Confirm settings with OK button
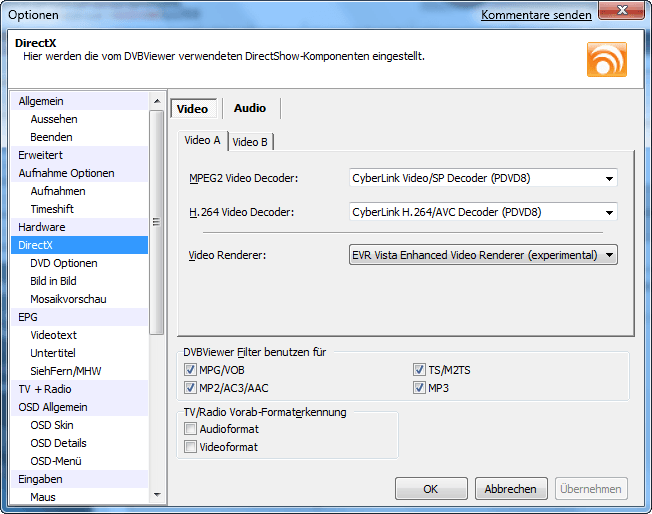Screen dimensions: 652x514 pos(431,489)
